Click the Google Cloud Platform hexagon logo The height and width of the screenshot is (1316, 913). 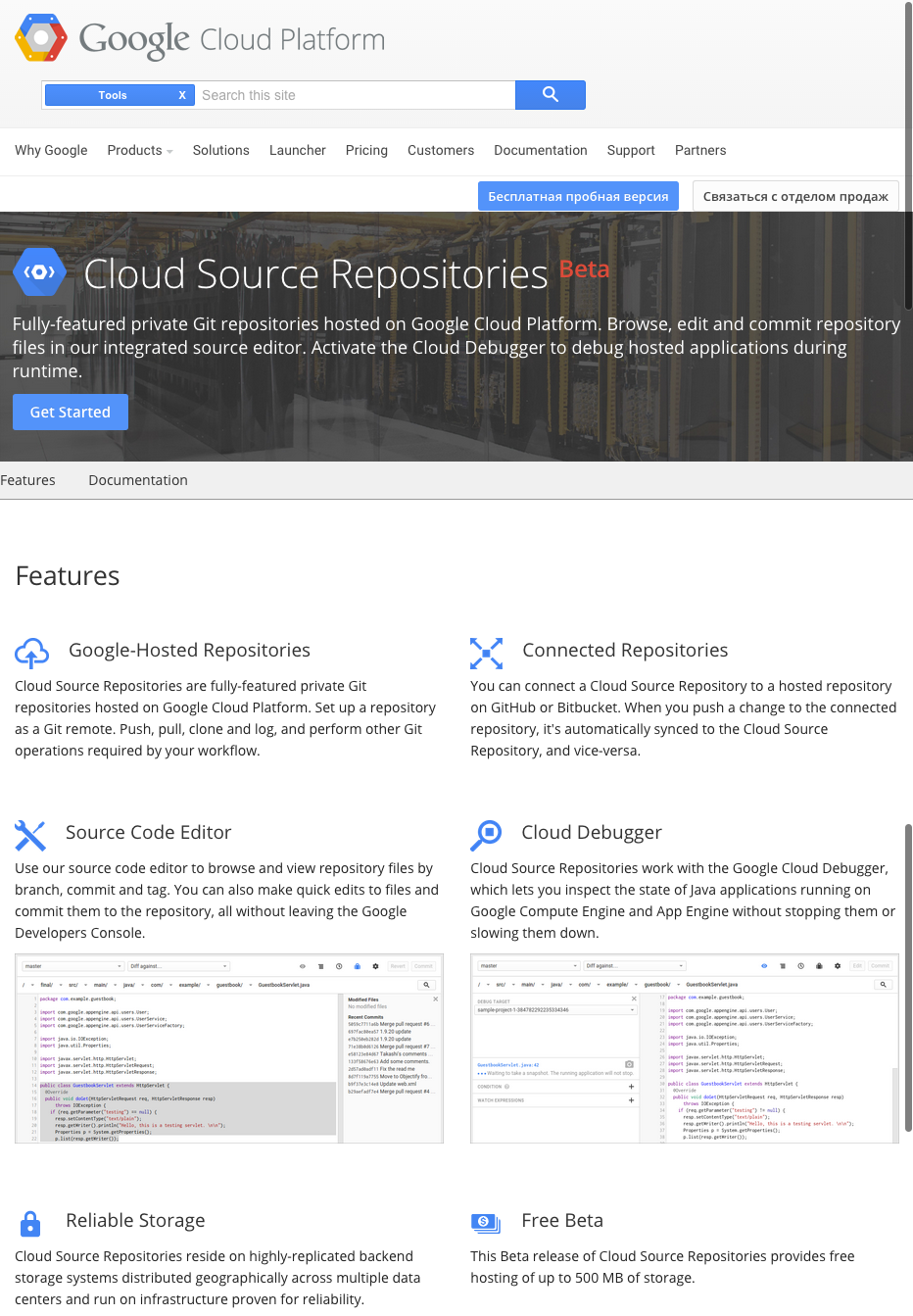41,38
